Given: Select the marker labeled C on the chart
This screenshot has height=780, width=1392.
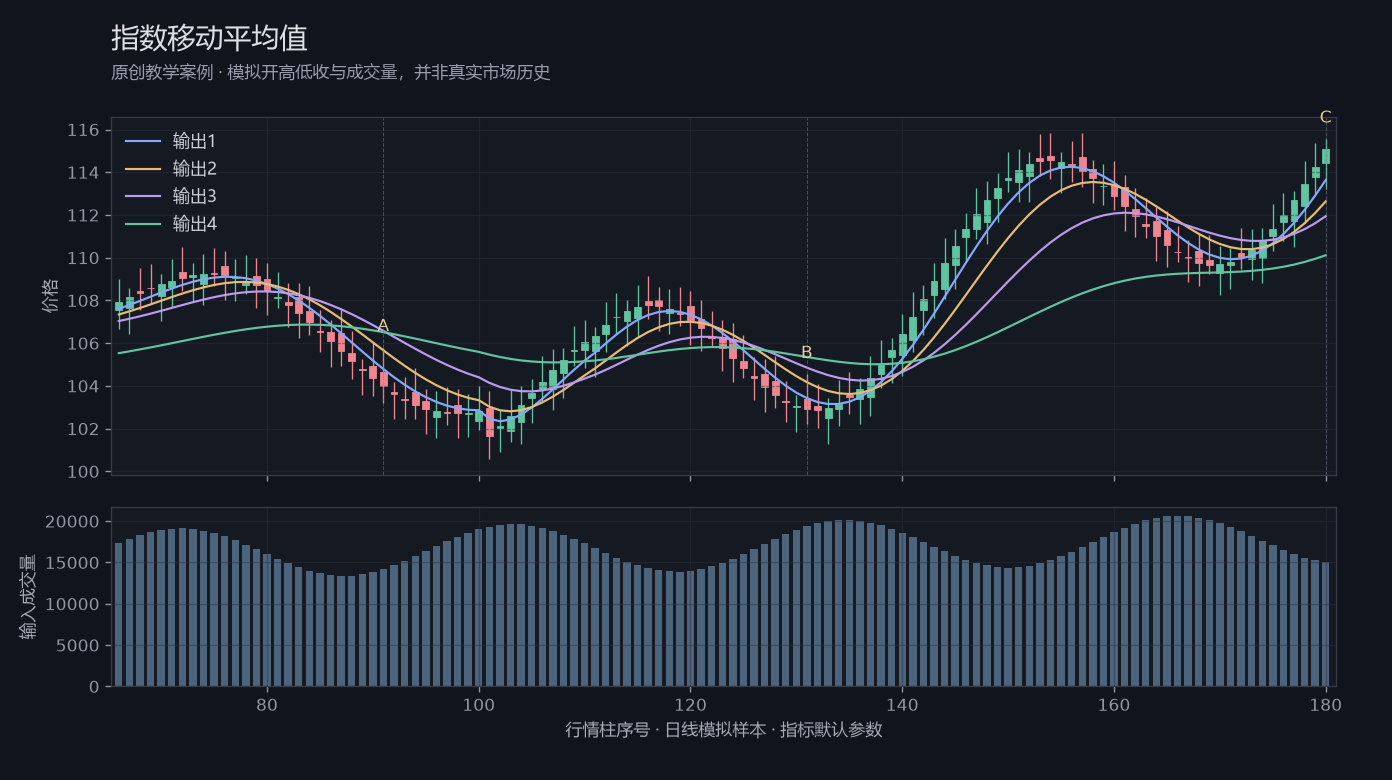Looking at the screenshot, I should (1326, 117).
